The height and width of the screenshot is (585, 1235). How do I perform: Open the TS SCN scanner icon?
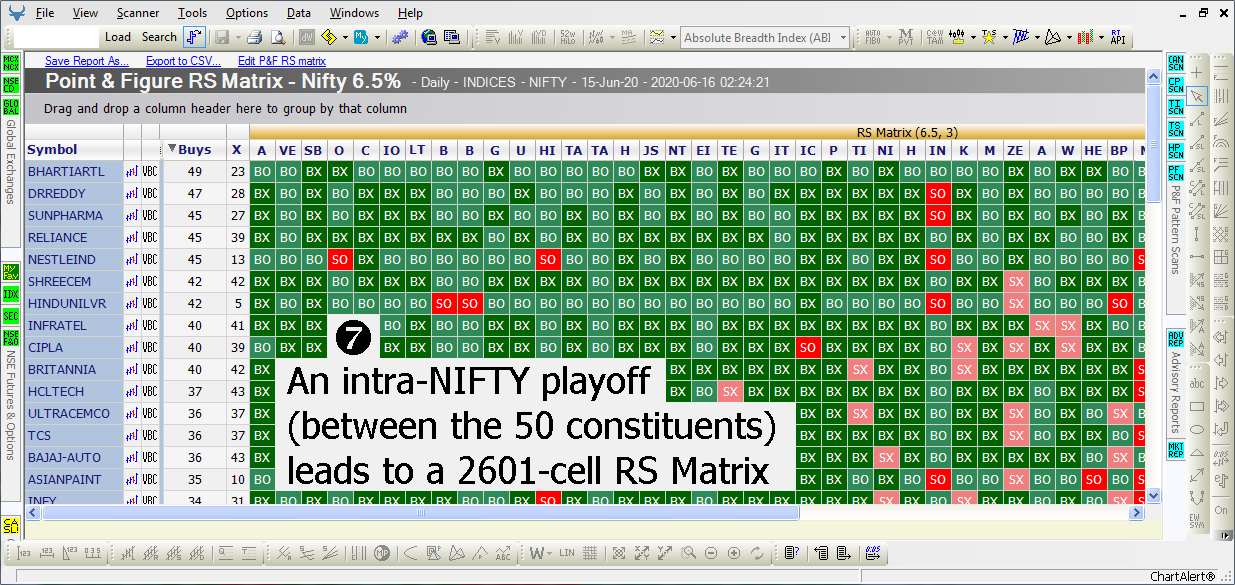(1176, 130)
